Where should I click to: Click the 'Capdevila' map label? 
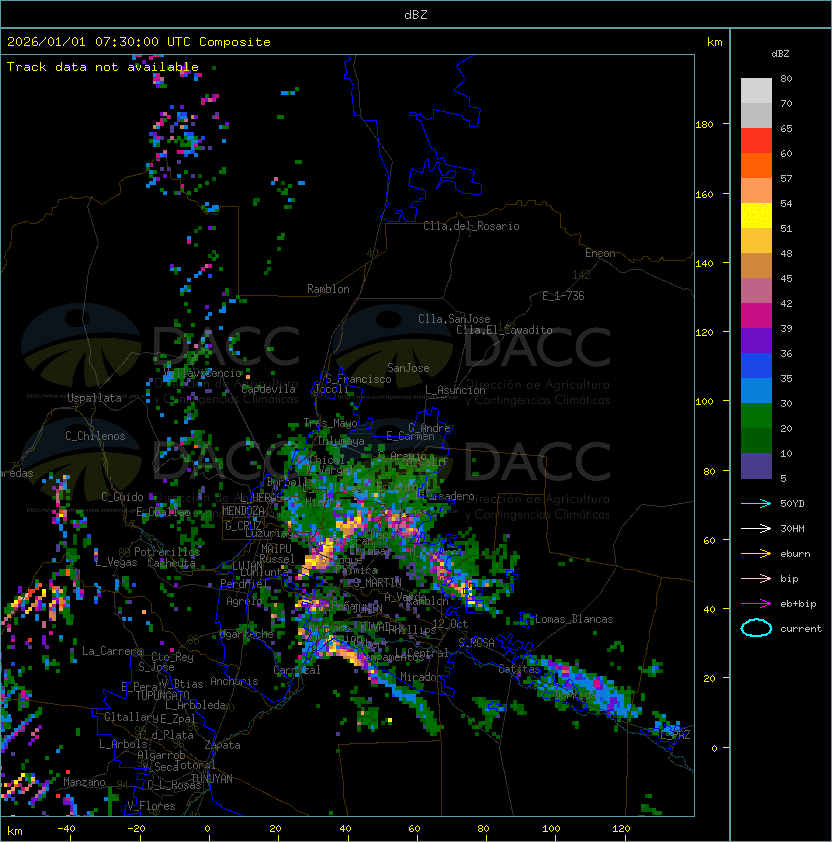click(x=269, y=389)
